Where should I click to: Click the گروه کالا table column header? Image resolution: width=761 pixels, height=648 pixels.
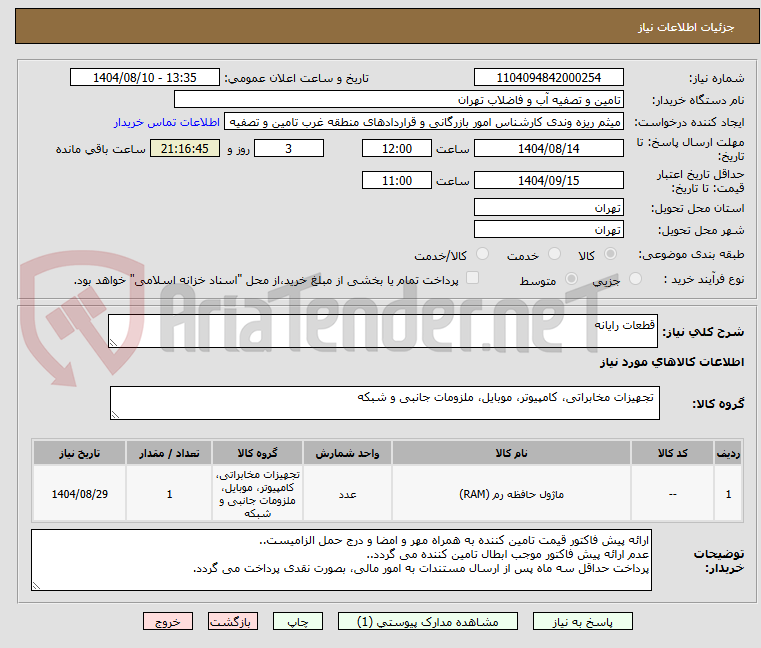click(257, 453)
